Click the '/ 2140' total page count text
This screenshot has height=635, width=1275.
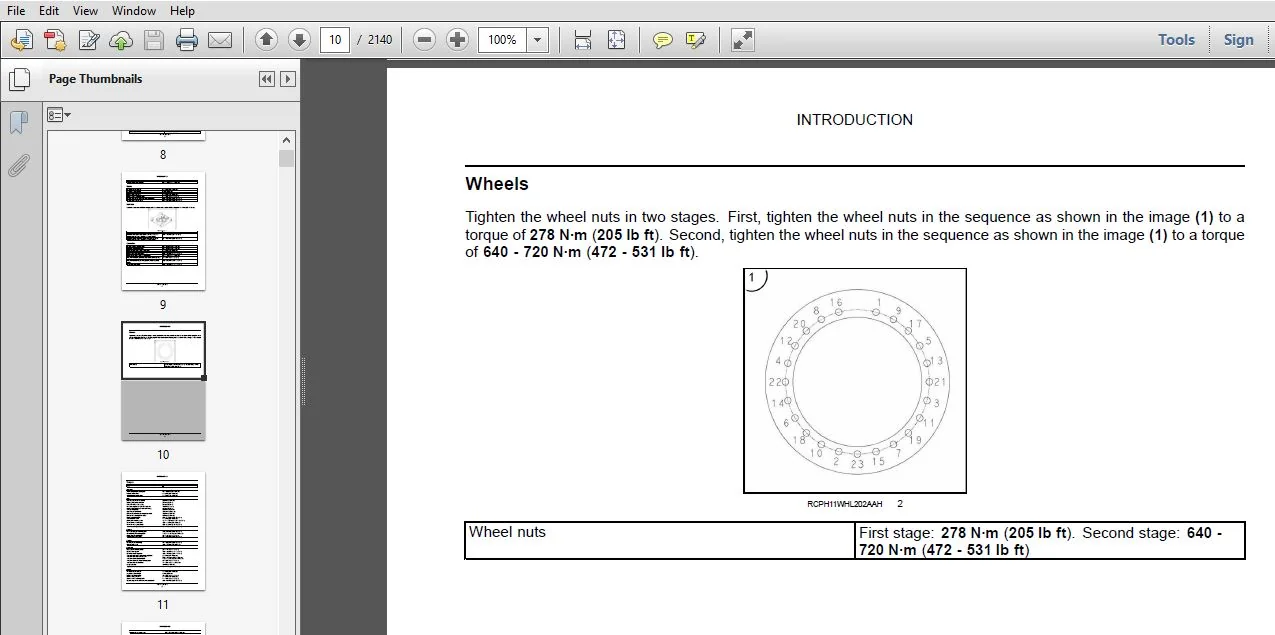tap(375, 40)
